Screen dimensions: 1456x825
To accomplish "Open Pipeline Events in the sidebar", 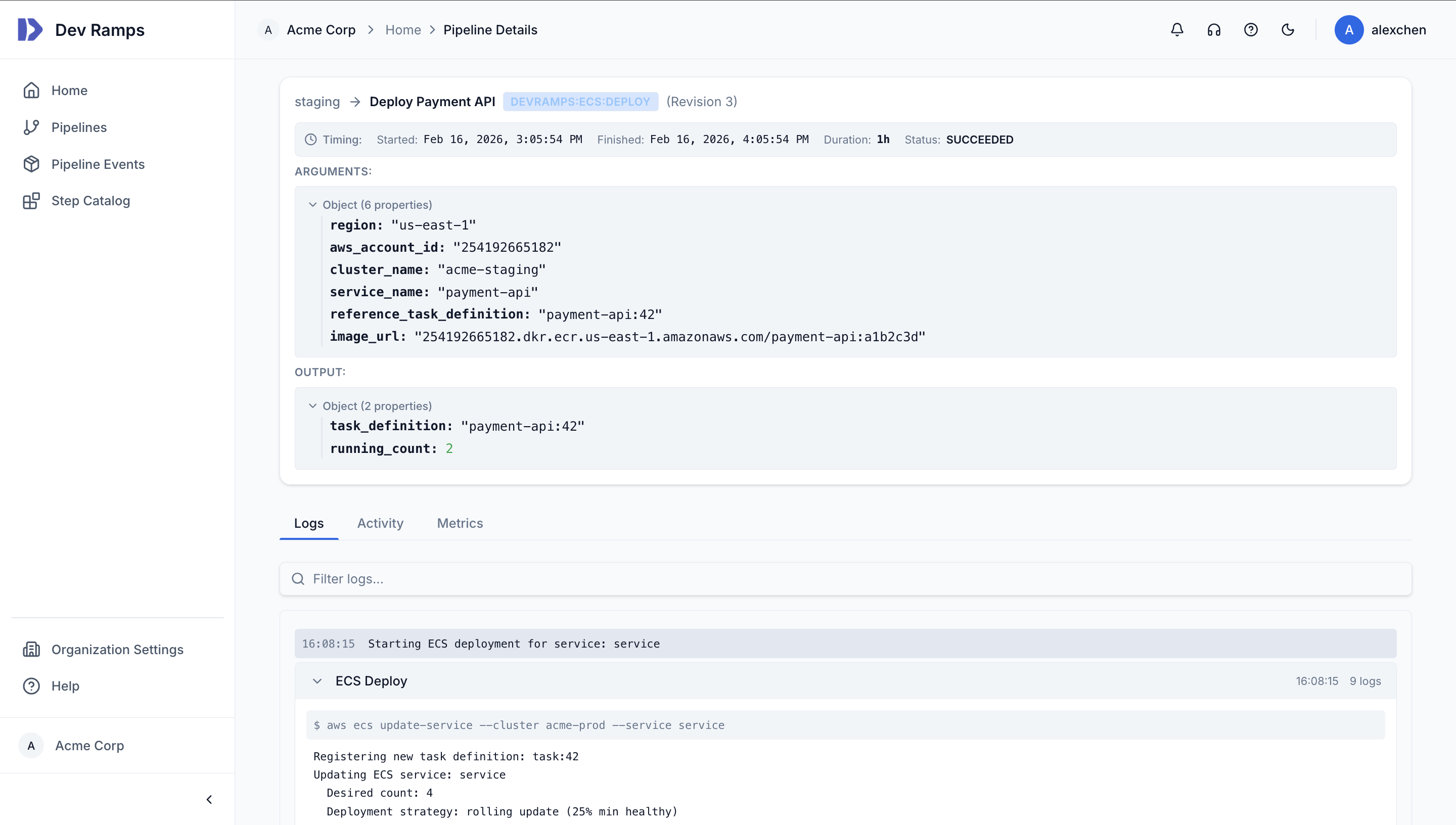I will coord(98,164).
